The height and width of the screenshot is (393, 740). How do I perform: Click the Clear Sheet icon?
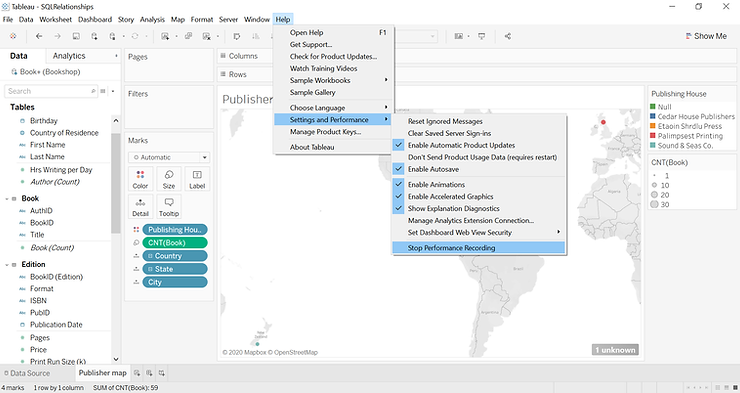(206, 36)
